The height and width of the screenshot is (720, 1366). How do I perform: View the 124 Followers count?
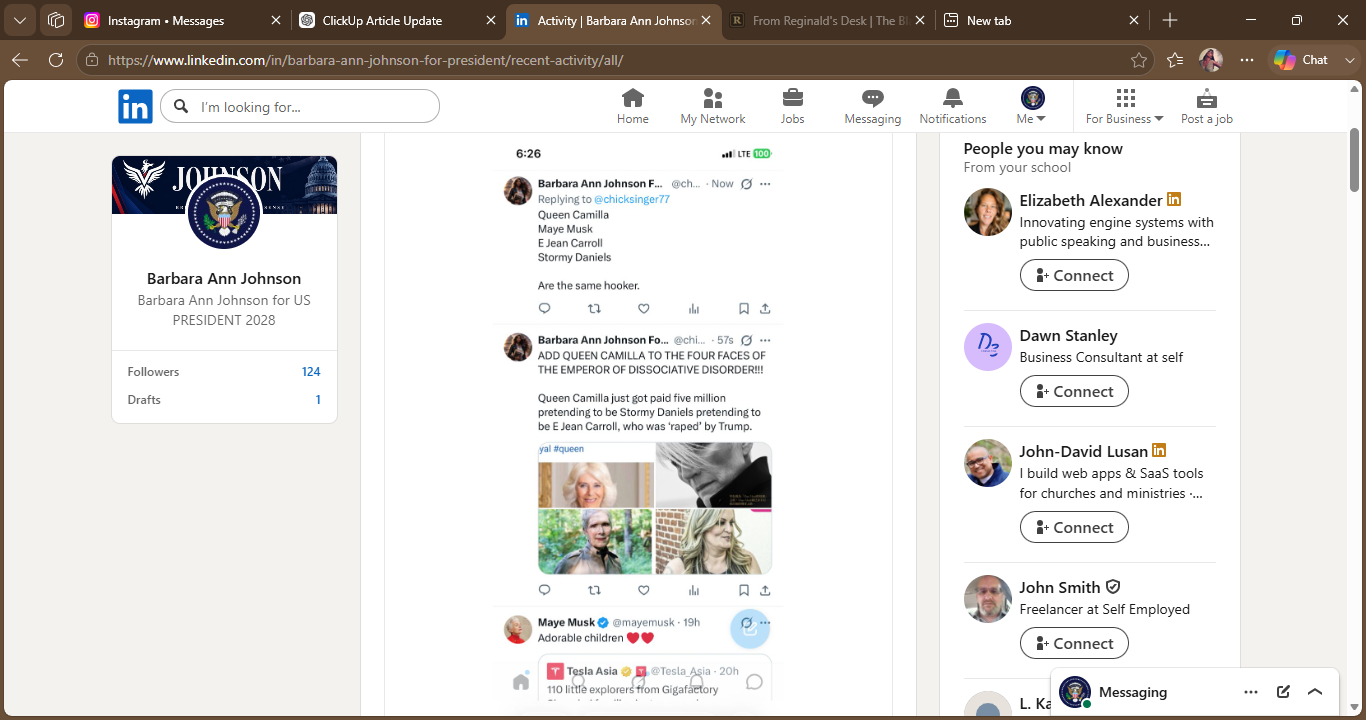pos(311,372)
